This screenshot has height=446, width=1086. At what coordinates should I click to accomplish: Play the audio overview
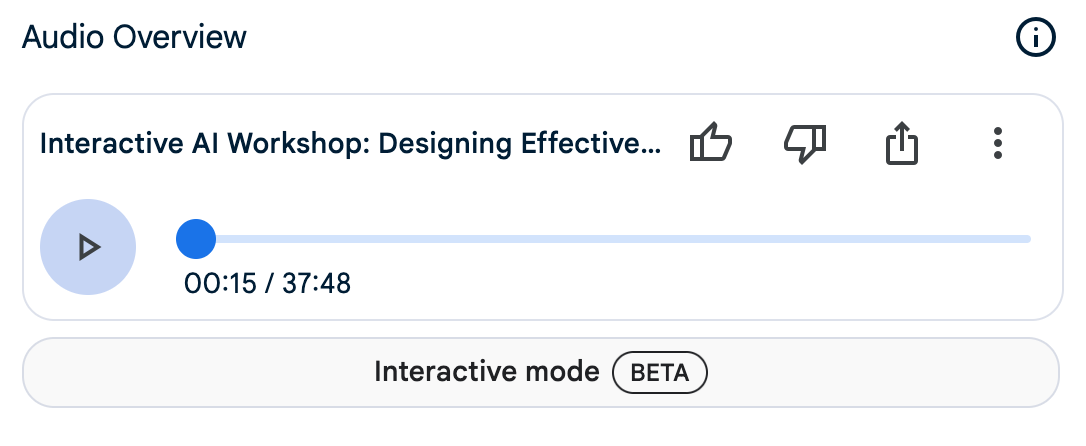click(88, 247)
